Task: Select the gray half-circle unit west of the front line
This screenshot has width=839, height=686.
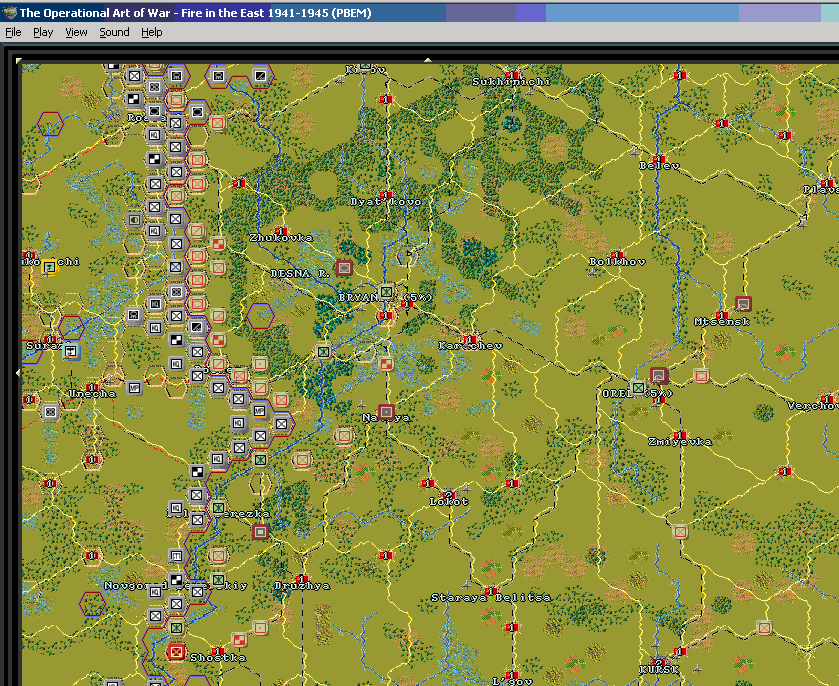Action: pos(134,219)
